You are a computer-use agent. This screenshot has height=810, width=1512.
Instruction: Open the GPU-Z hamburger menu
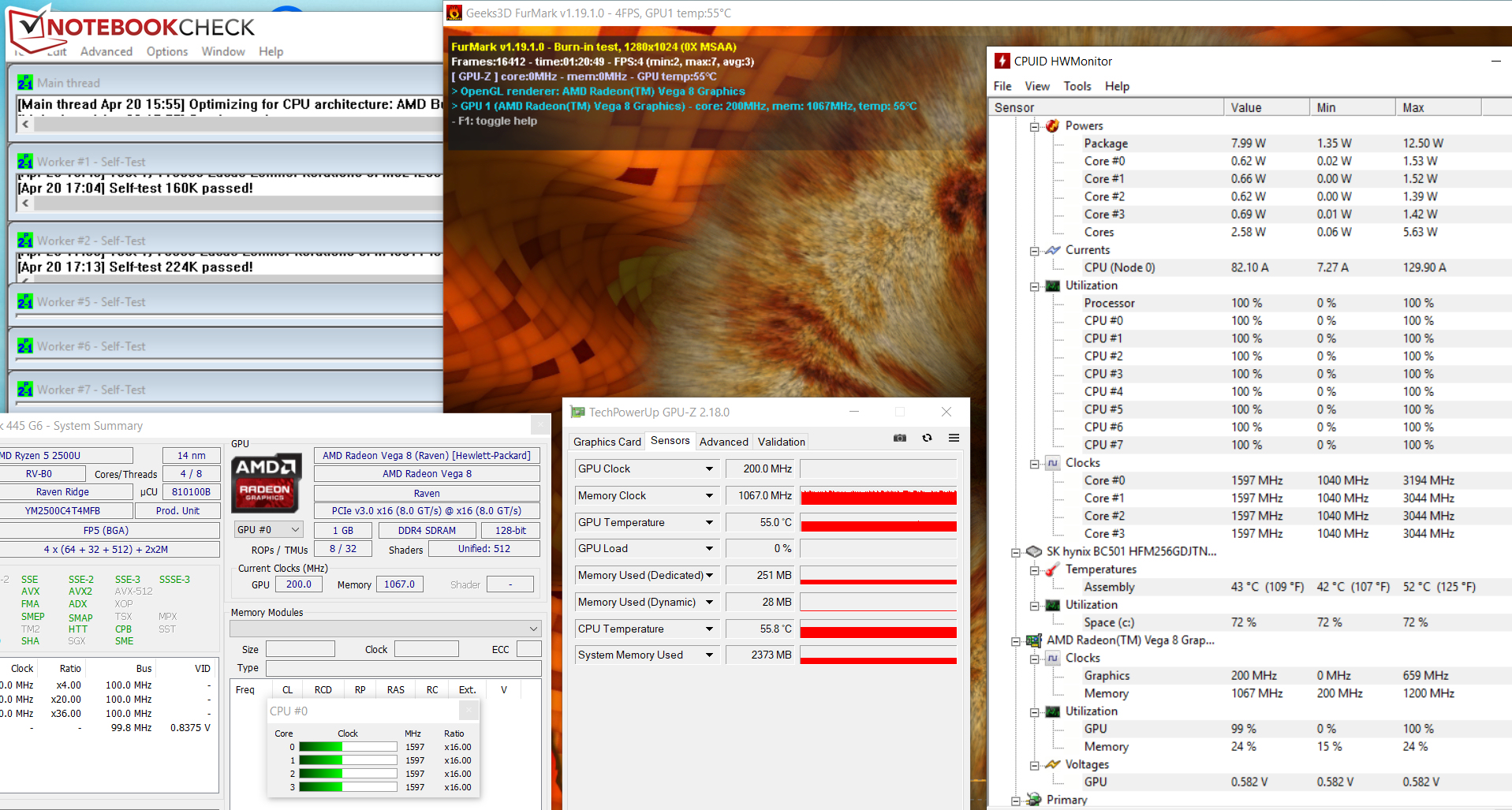click(x=954, y=438)
